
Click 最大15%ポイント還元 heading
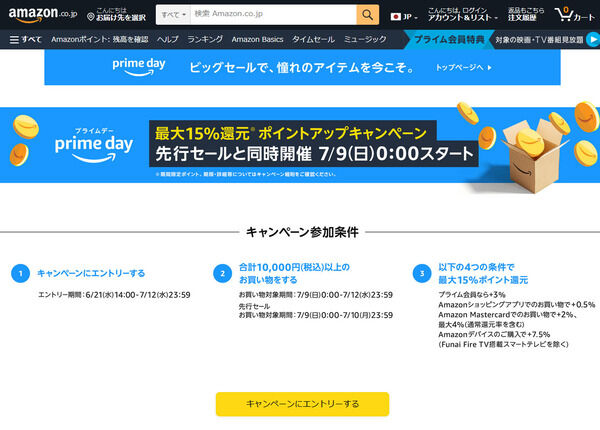[x=483, y=280]
